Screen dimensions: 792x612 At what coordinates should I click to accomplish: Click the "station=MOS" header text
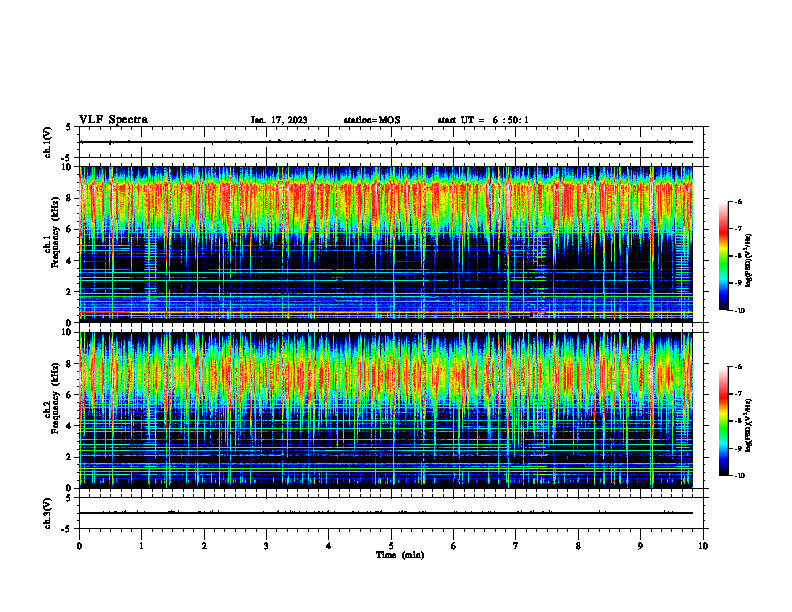[x=372, y=120]
